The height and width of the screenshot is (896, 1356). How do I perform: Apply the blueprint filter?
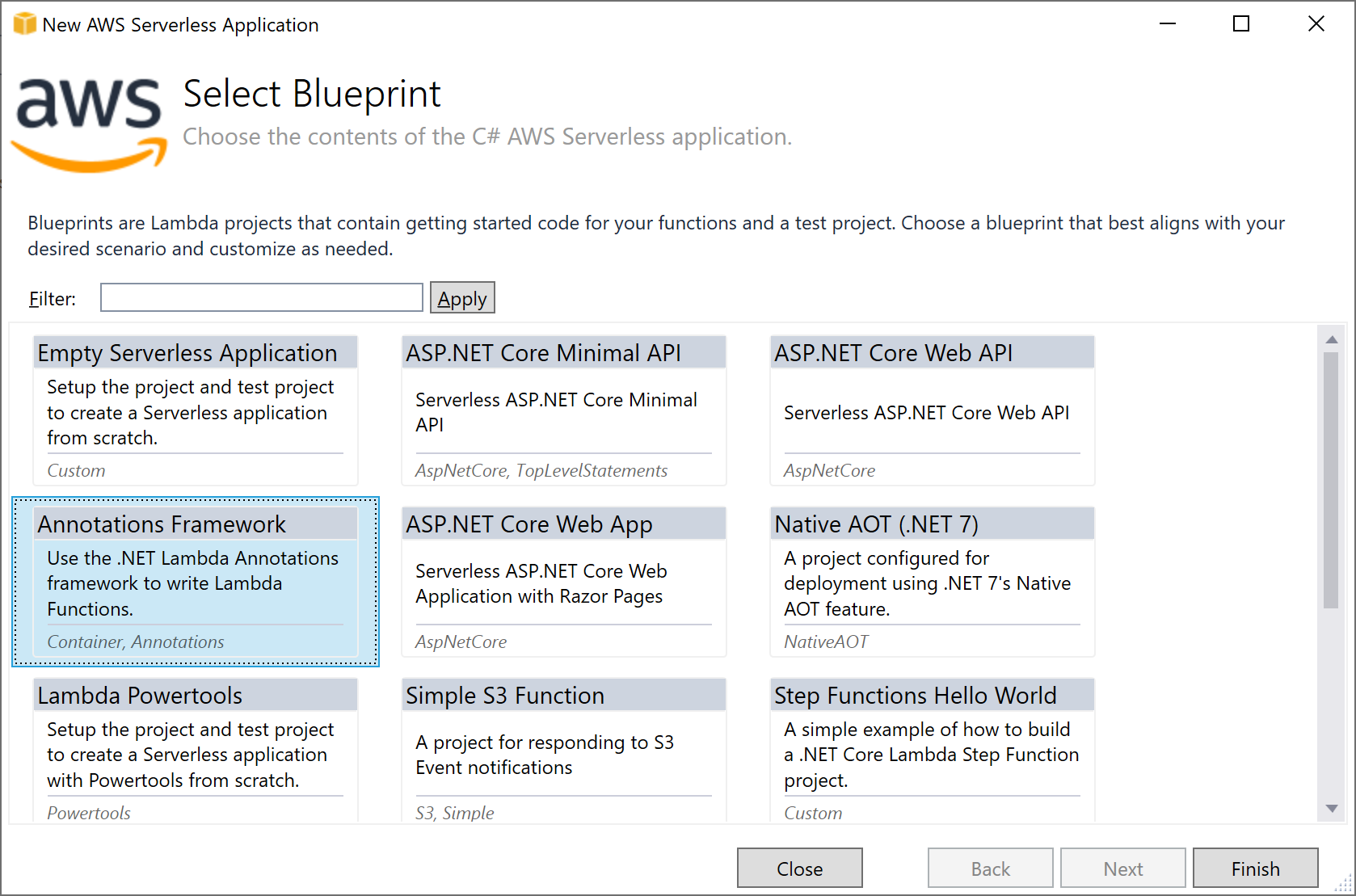[x=461, y=297]
